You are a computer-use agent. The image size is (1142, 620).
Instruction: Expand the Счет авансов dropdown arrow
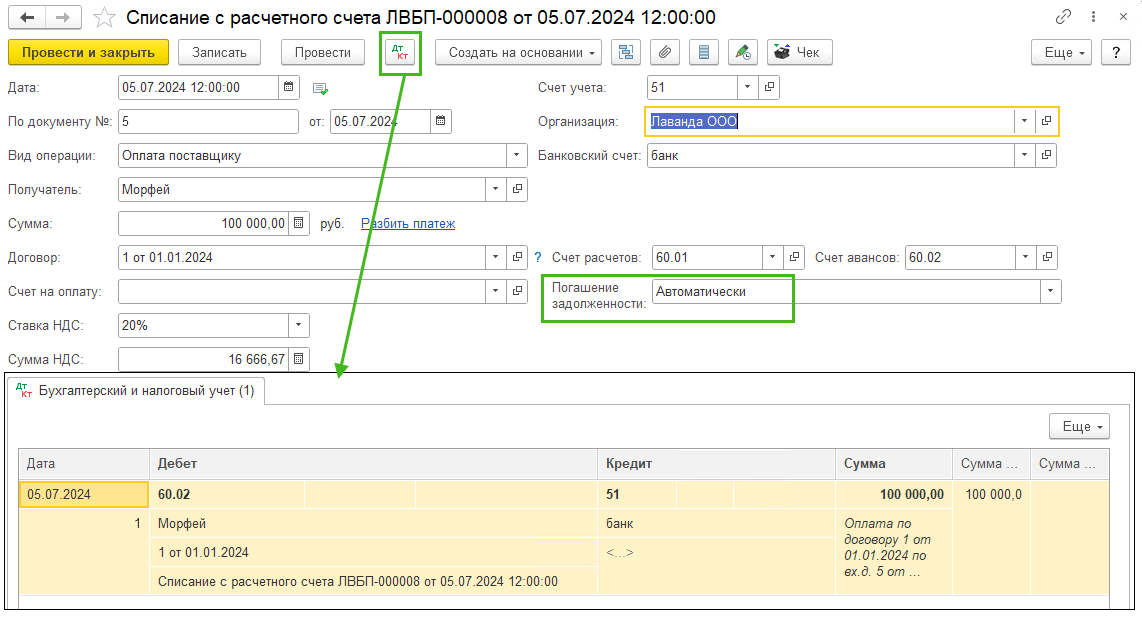(x=1025, y=256)
